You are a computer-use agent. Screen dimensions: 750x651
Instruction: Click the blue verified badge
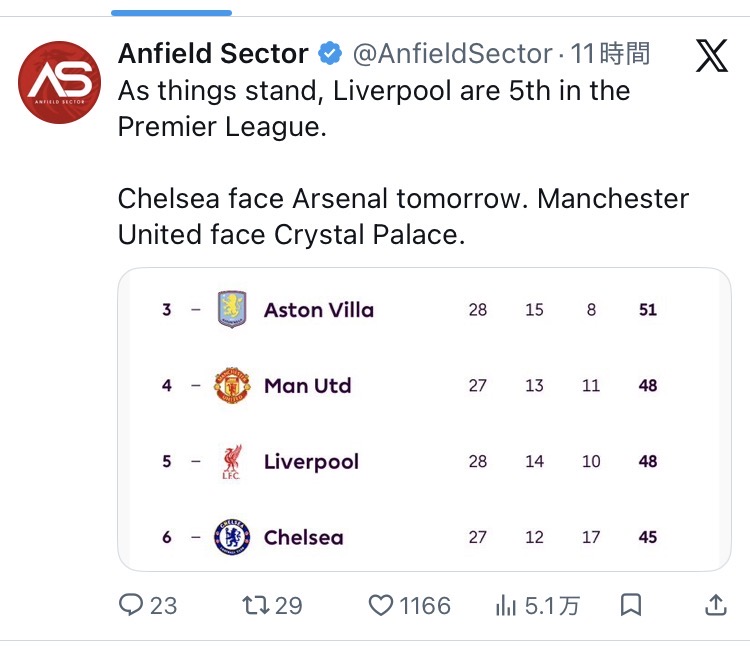[330, 53]
